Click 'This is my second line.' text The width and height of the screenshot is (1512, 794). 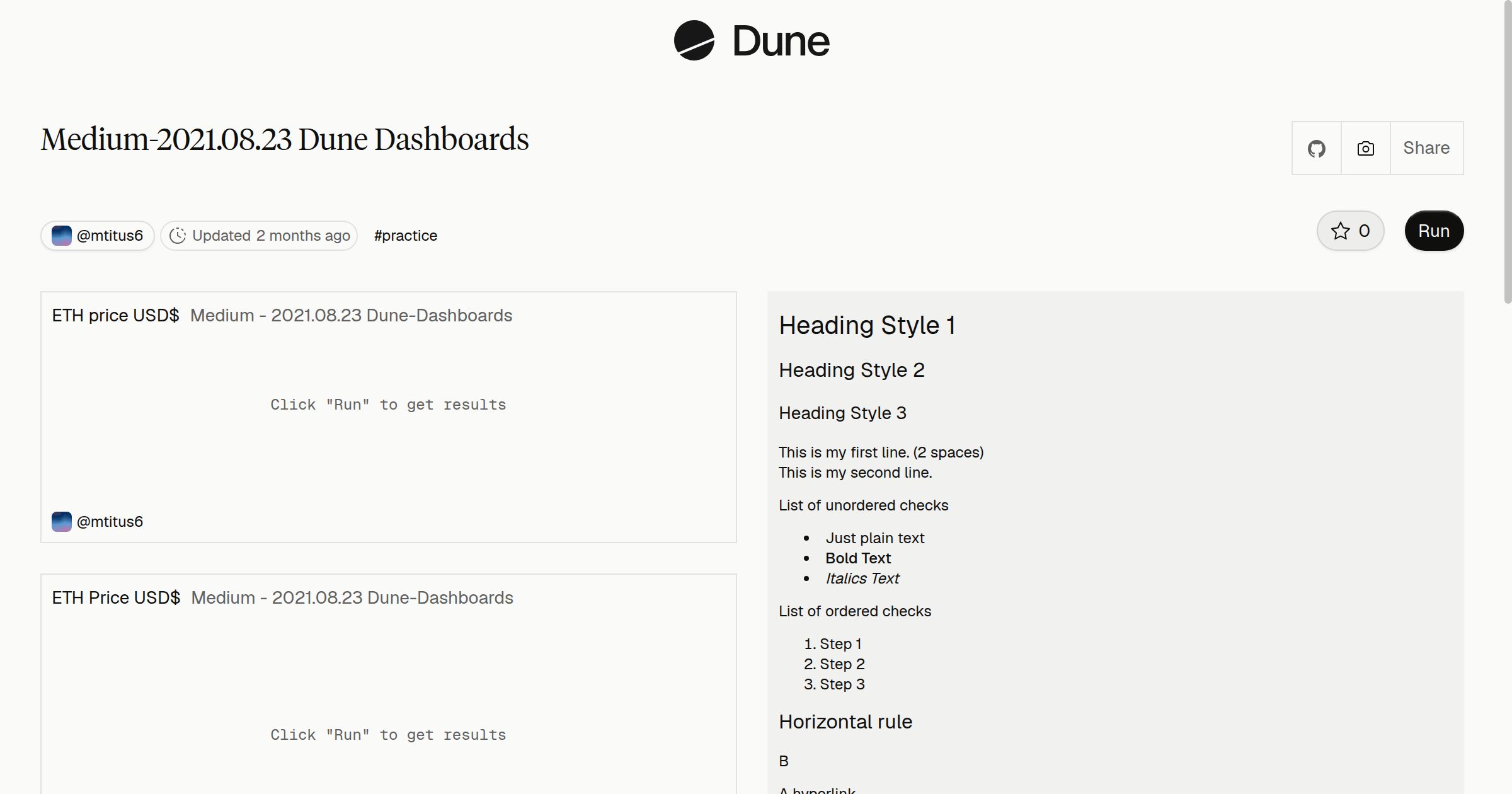point(856,473)
